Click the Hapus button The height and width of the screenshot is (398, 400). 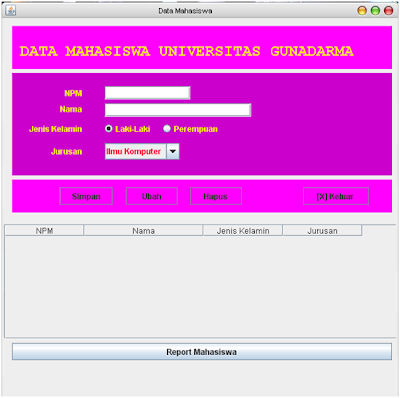point(216,196)
